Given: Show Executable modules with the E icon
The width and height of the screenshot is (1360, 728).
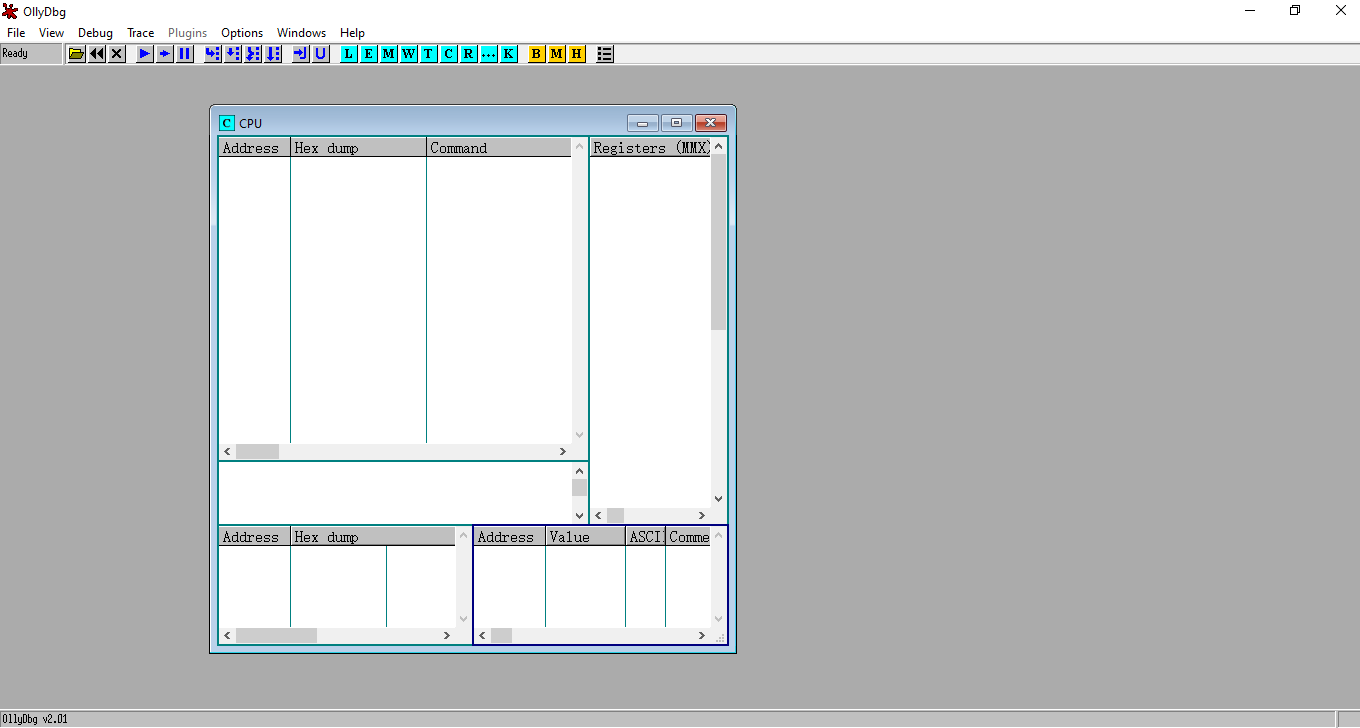Looking at the screenshot, I should [369, 54].
